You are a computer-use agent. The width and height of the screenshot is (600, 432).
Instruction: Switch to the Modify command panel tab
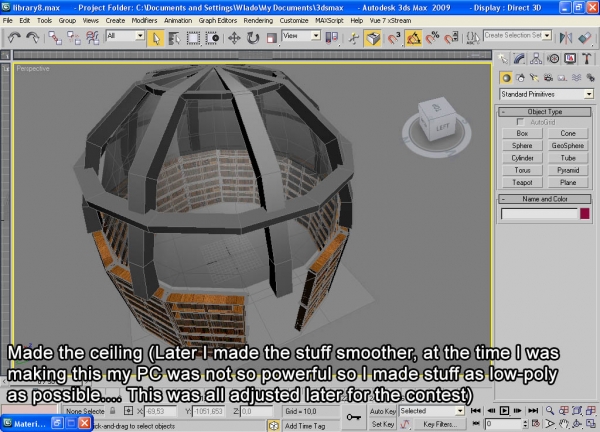(x=519, y=59)
